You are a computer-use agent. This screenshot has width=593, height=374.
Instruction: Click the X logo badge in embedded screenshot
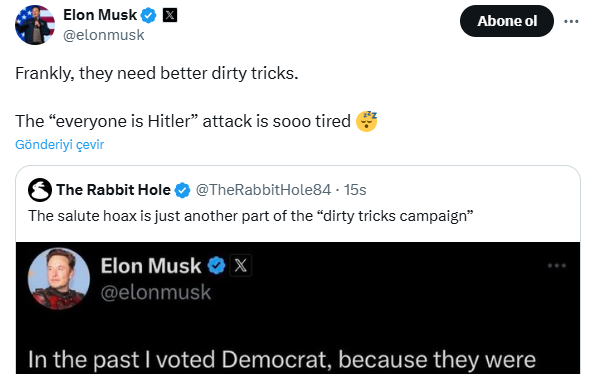[x=241, y=265]
